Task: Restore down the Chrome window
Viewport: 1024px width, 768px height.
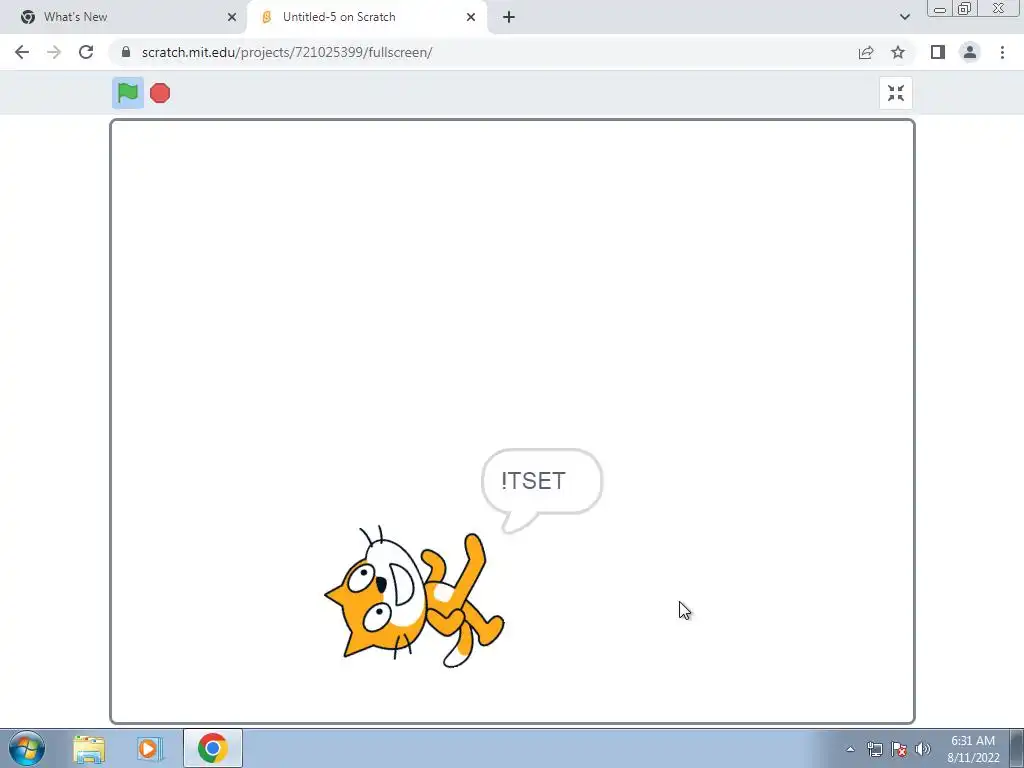Action: (964, 8)
